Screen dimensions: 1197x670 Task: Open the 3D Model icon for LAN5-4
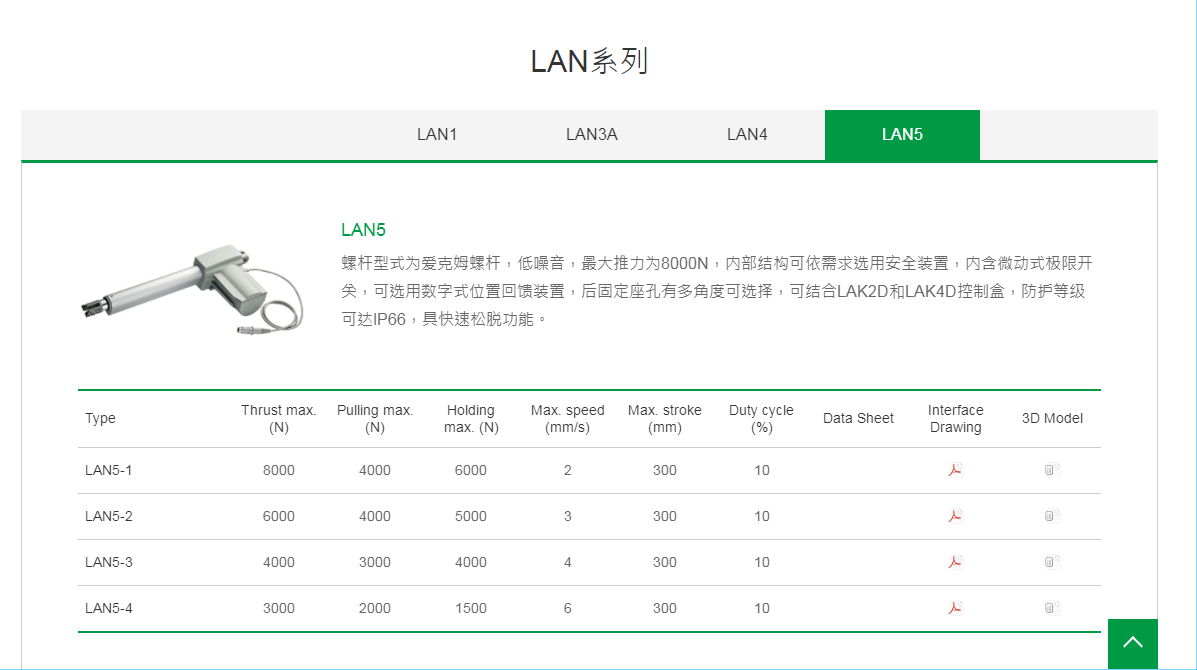pyautogui.click(x=1051, y=608)
